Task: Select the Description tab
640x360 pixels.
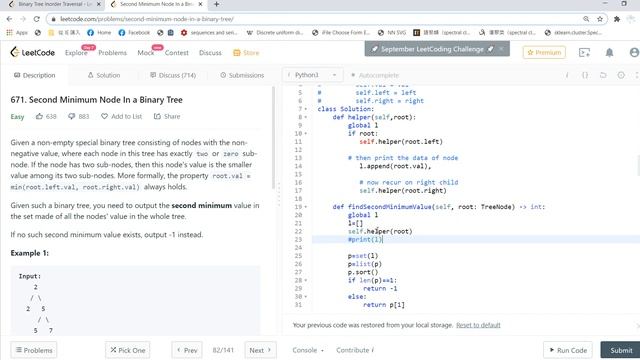Action: [x=34, y=75]
